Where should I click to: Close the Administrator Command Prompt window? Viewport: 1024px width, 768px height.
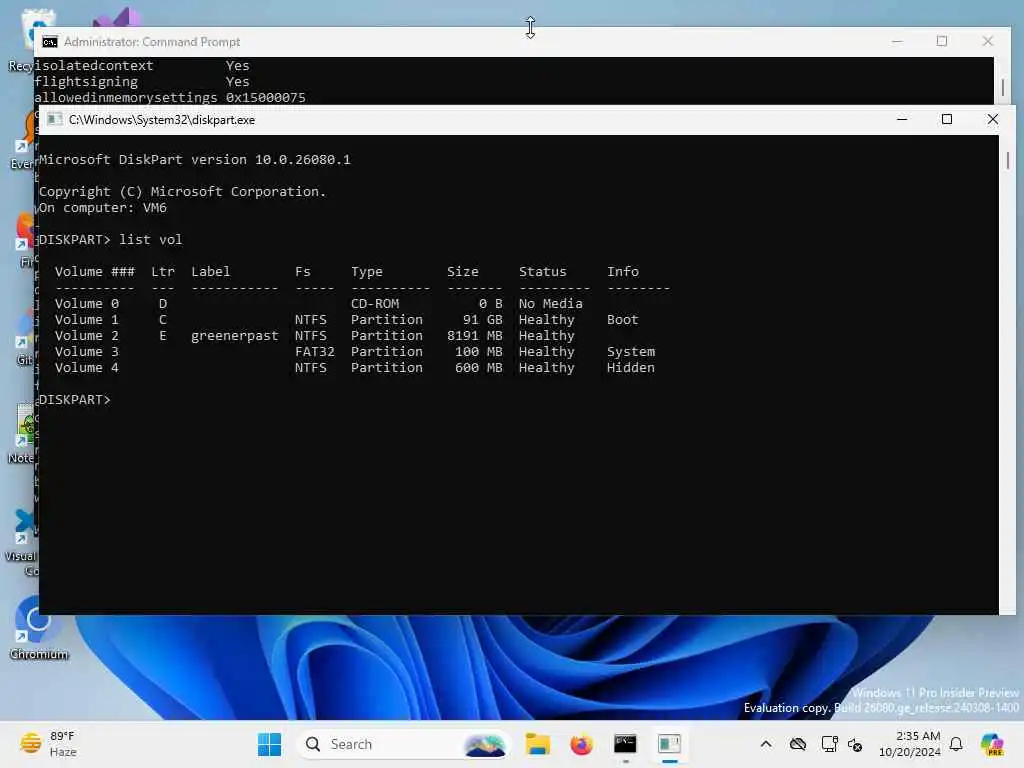[987, 42]
